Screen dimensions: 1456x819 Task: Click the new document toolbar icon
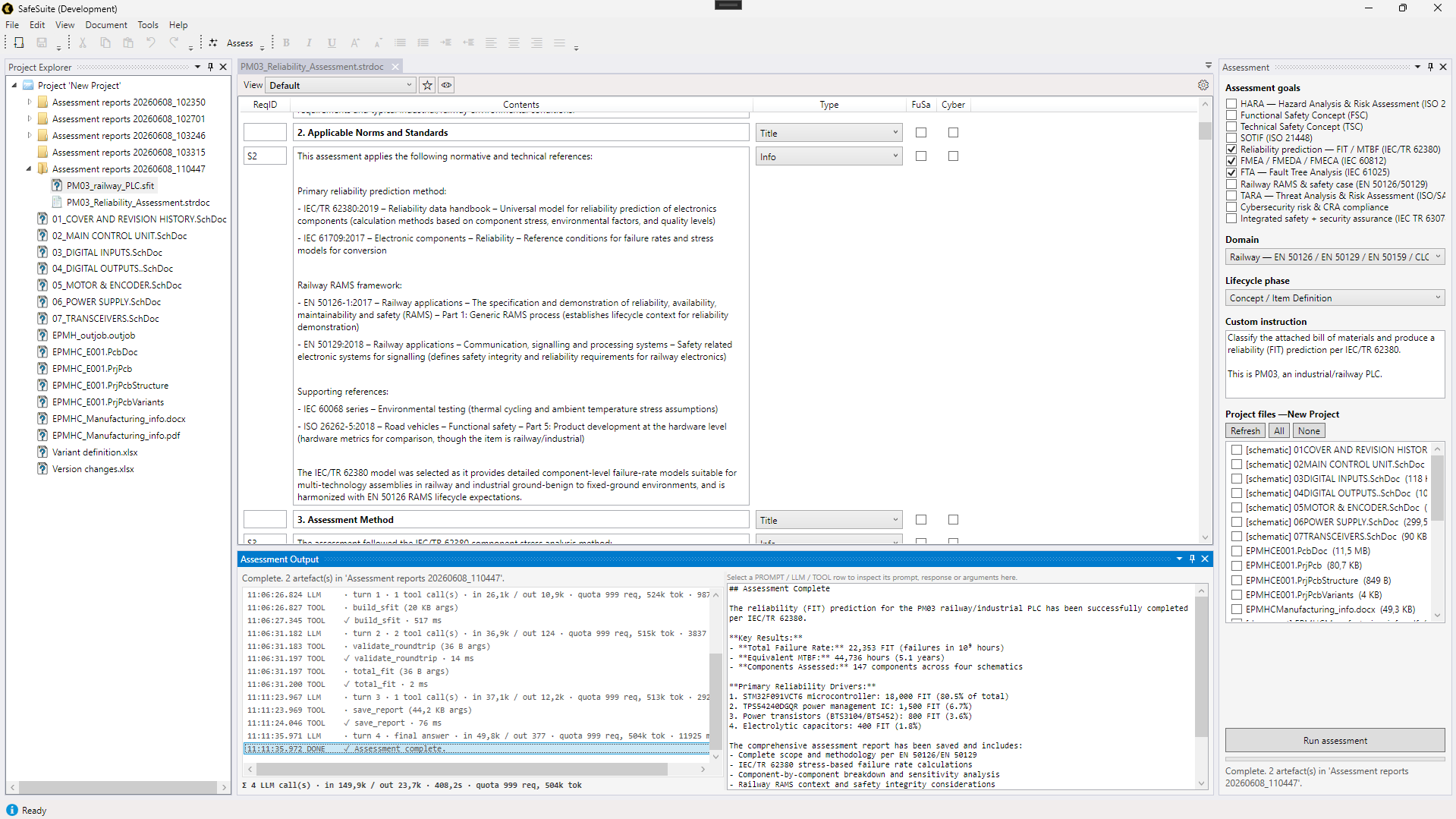(19, 43)
